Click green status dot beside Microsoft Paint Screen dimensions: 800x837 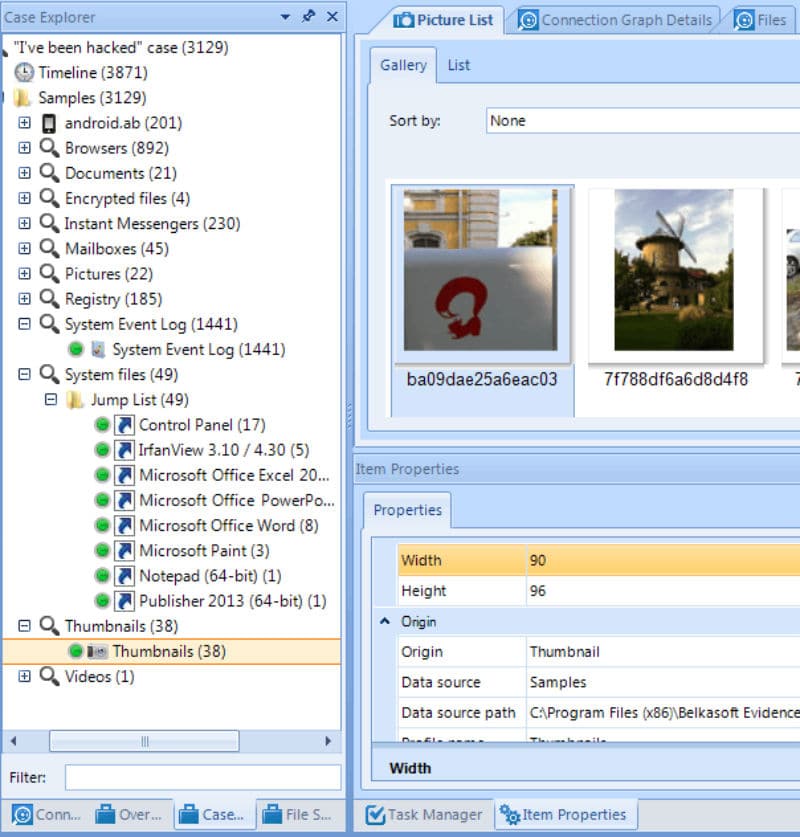tap(102, 551)
